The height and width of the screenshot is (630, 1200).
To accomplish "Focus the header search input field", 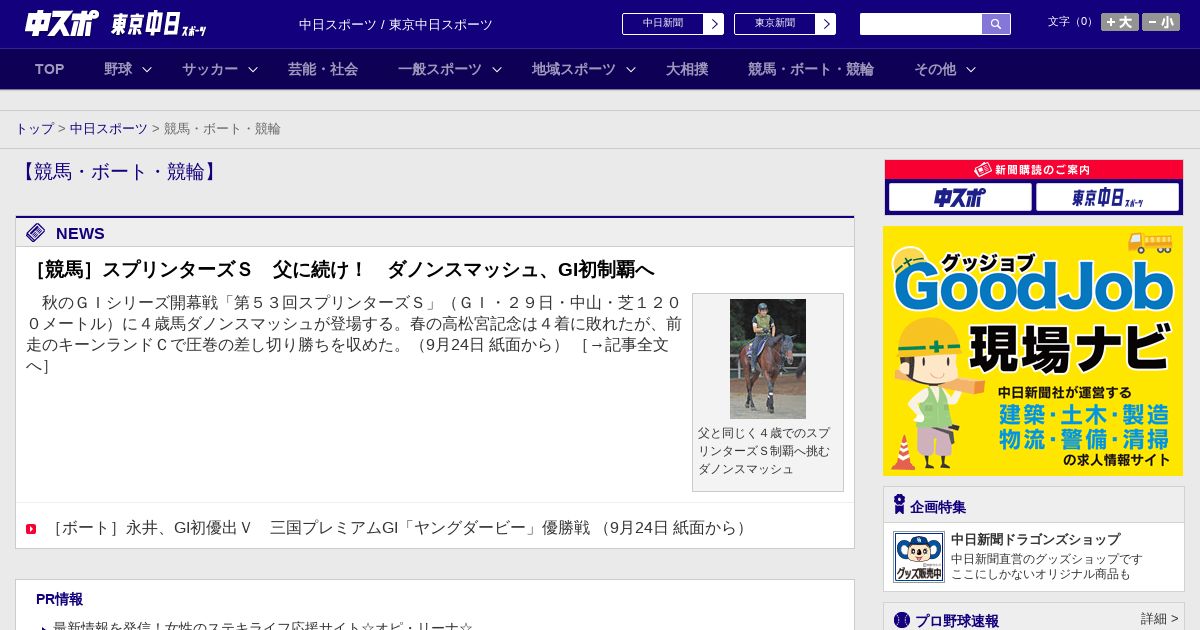I will [921, 24].
